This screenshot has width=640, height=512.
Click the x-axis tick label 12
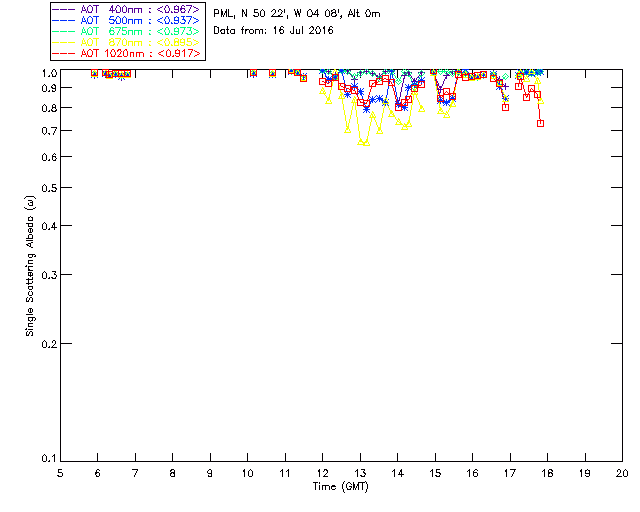(322, 473)
